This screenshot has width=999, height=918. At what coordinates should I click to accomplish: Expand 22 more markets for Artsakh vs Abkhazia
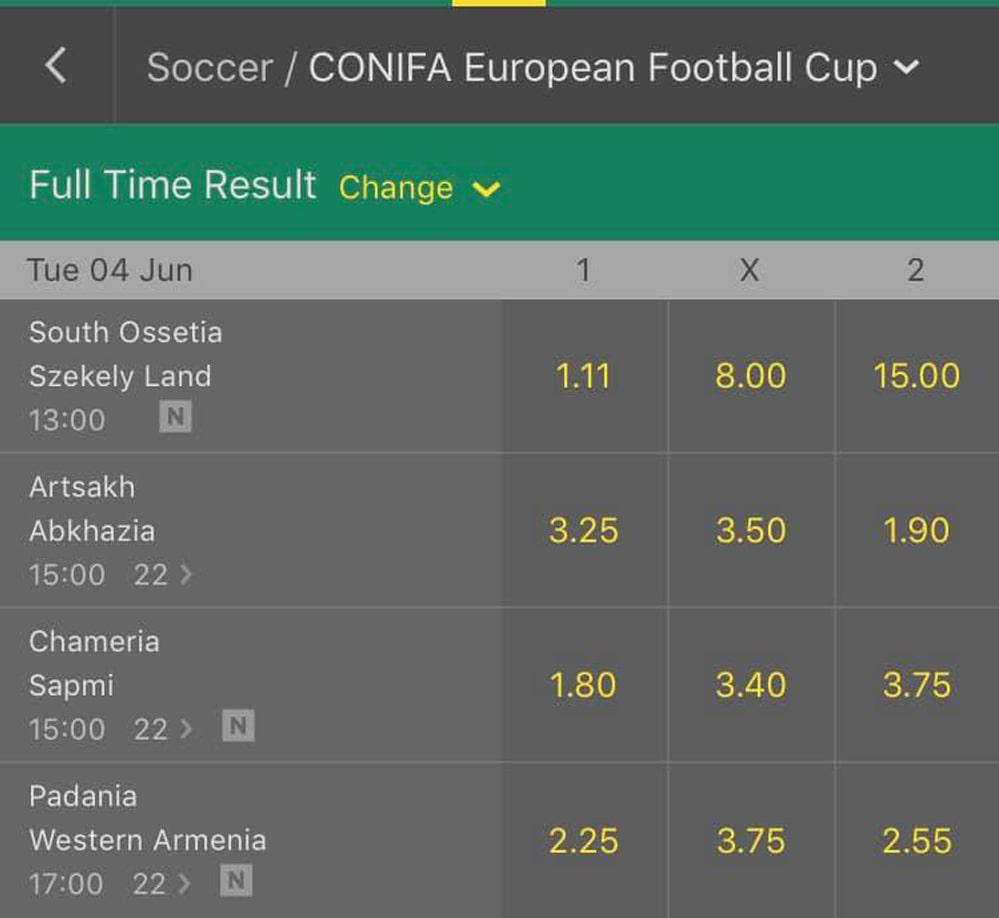[163, 574]
